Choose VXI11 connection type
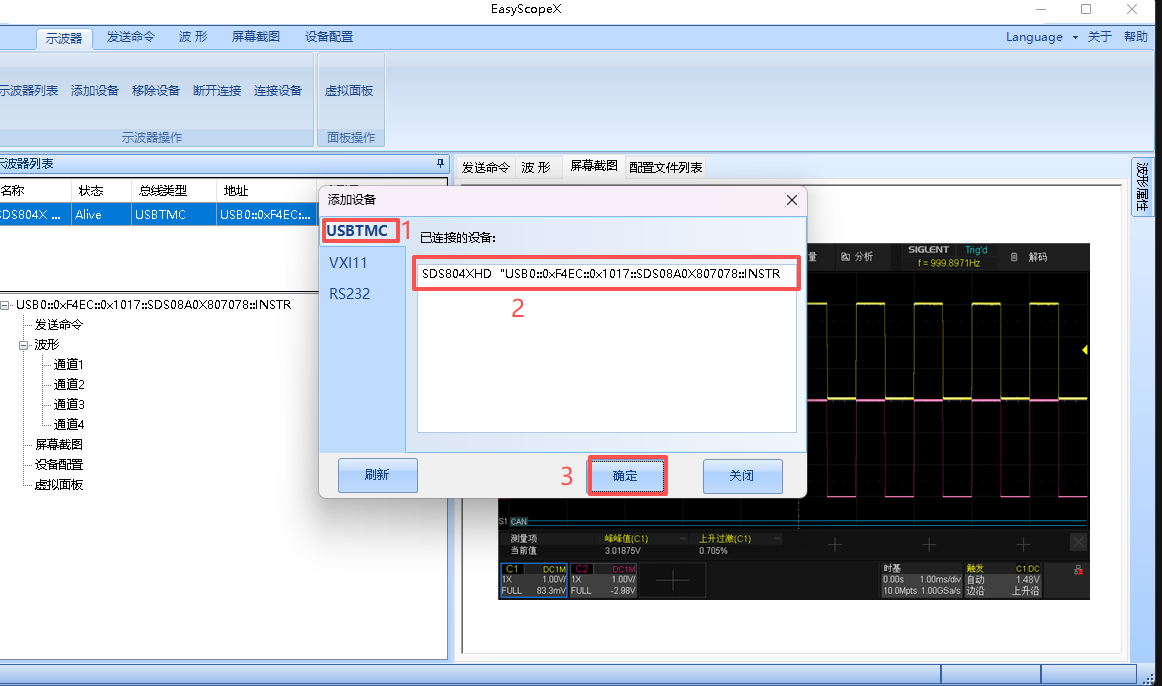Screen dimensions: 1162x686 [x=348, y=262]
